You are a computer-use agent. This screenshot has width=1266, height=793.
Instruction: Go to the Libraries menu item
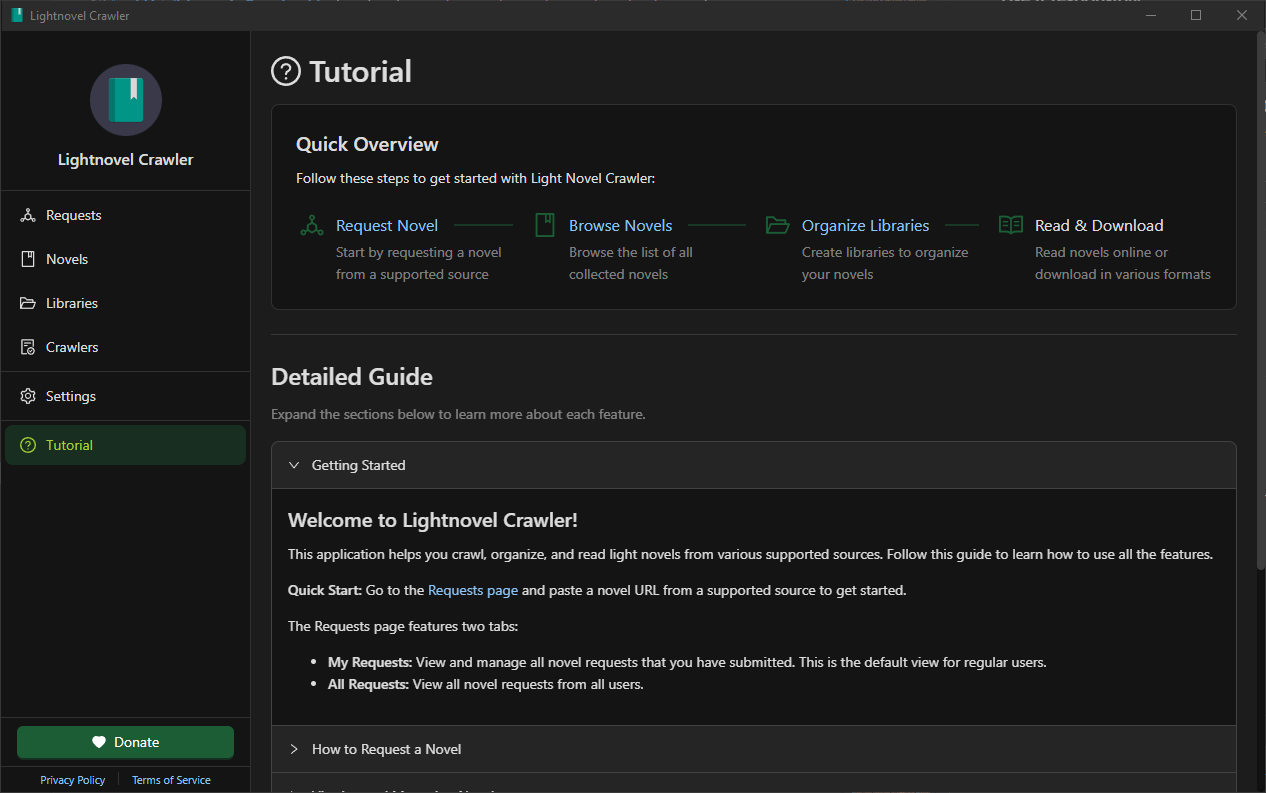(x=125, y=303)
